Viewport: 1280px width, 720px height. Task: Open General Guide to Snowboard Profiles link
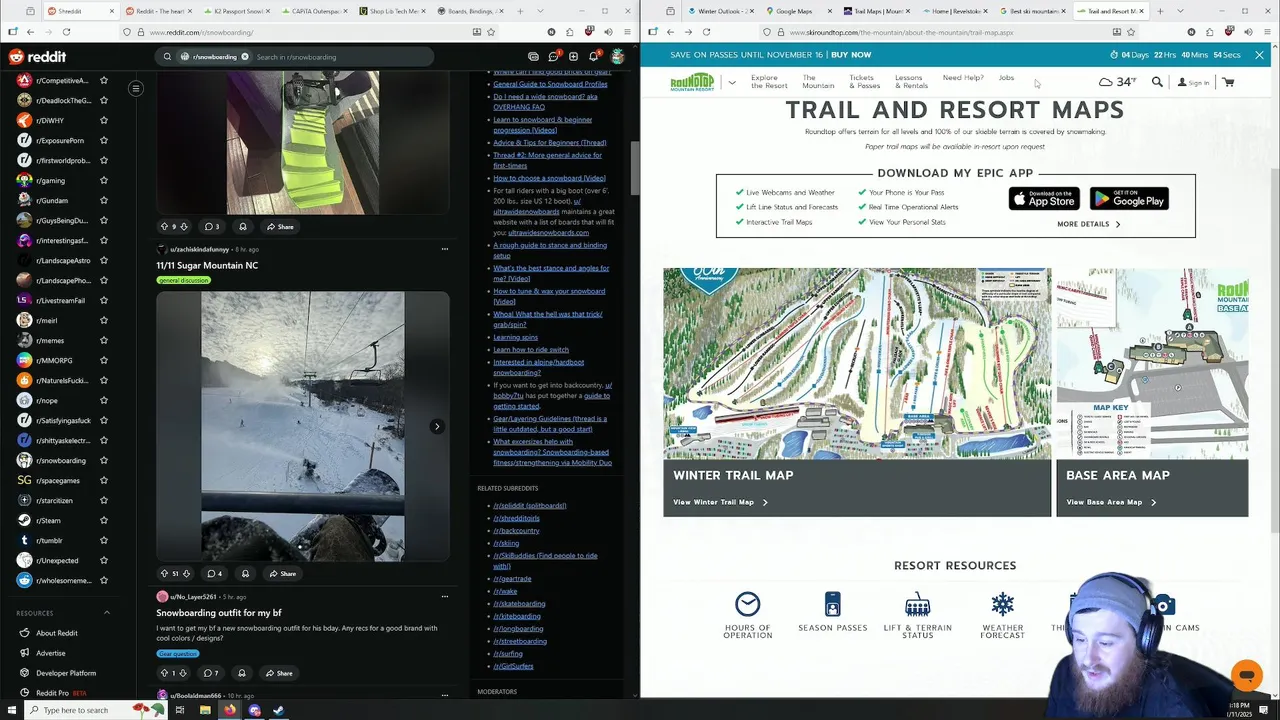point(550,84)
